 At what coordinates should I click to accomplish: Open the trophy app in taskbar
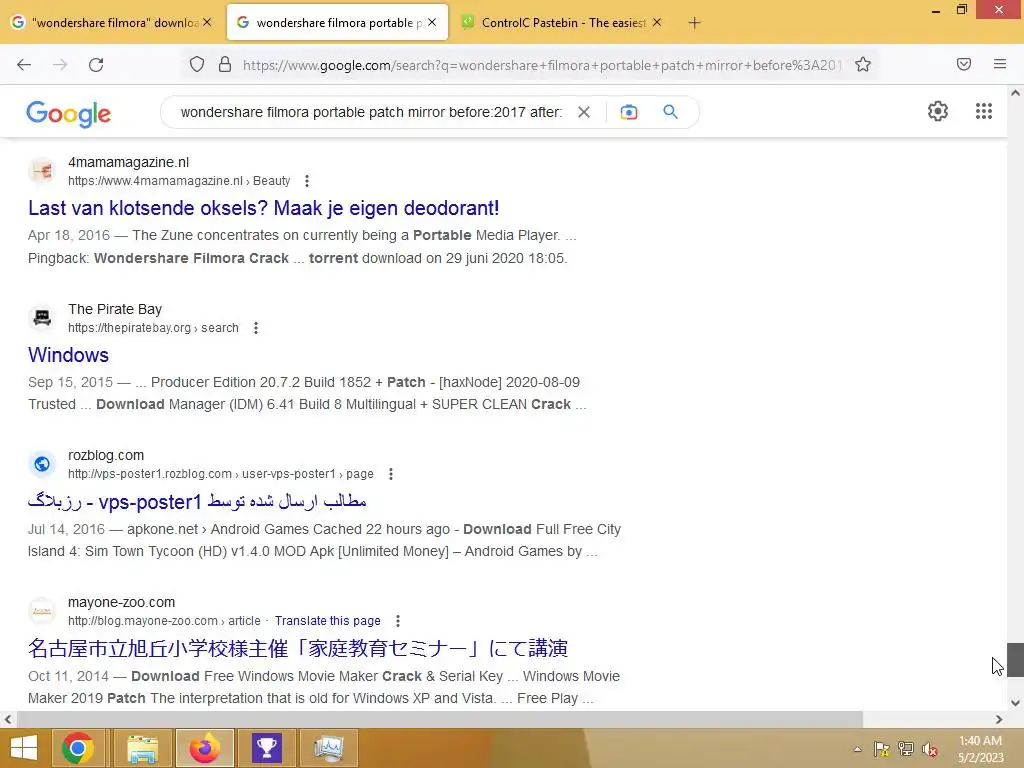tap(266, 748)
